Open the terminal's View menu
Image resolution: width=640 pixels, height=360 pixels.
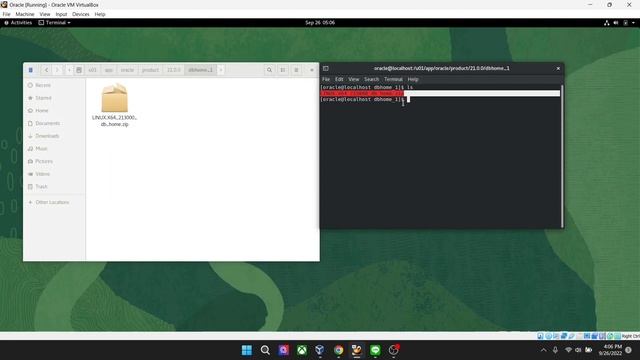pyautogui.click(x=354, y=79)
